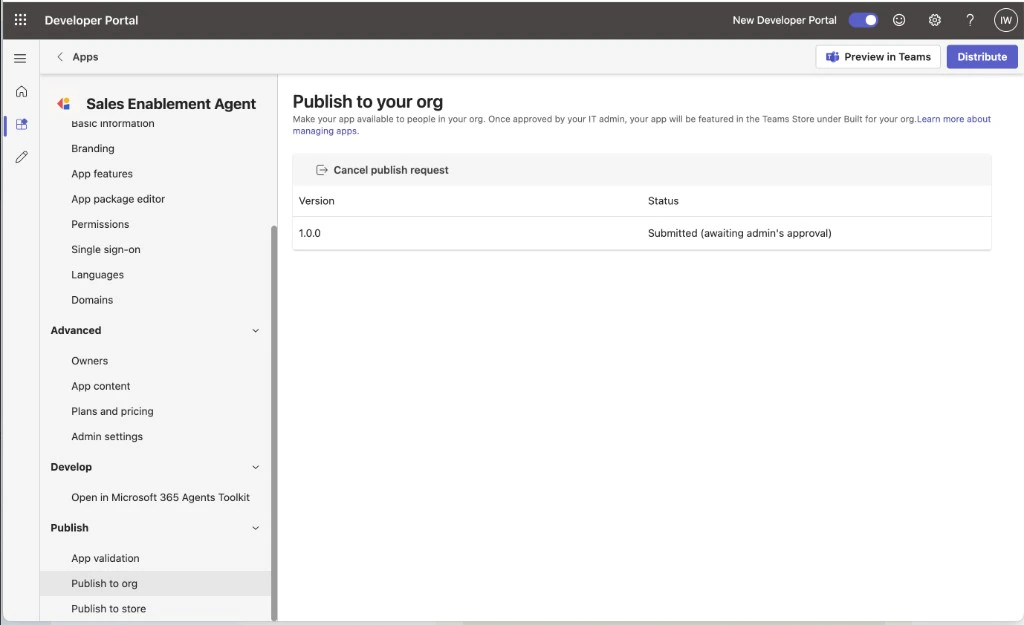Open Single sign-on settings
This screenshot has height=625, width=1024.
[106, 249]
